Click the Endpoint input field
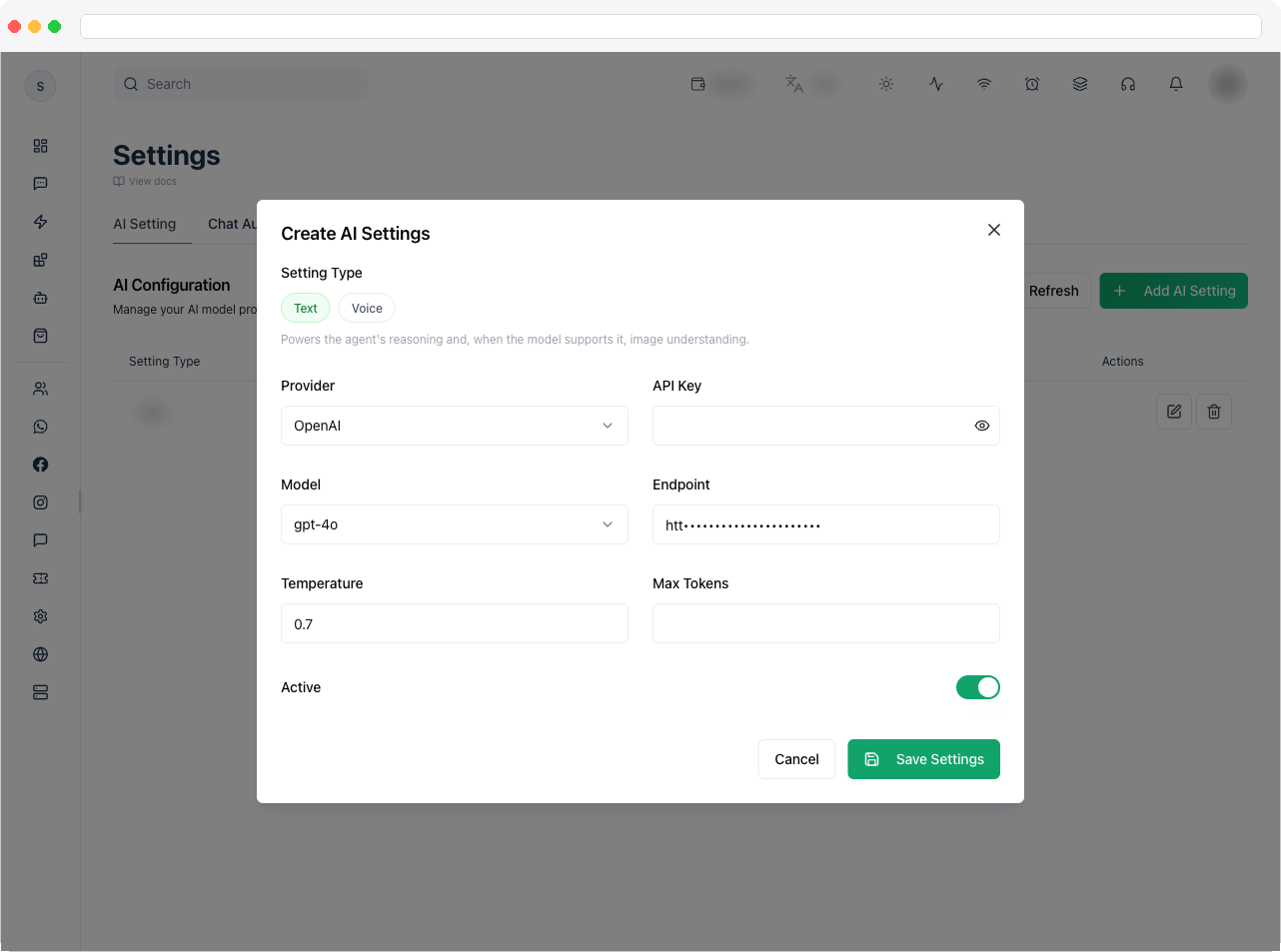 (x=826, y=524)
